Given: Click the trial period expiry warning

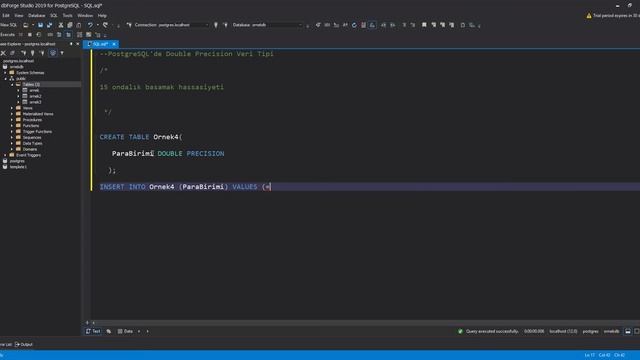Looking at the screenshot, I should (613, 16).
